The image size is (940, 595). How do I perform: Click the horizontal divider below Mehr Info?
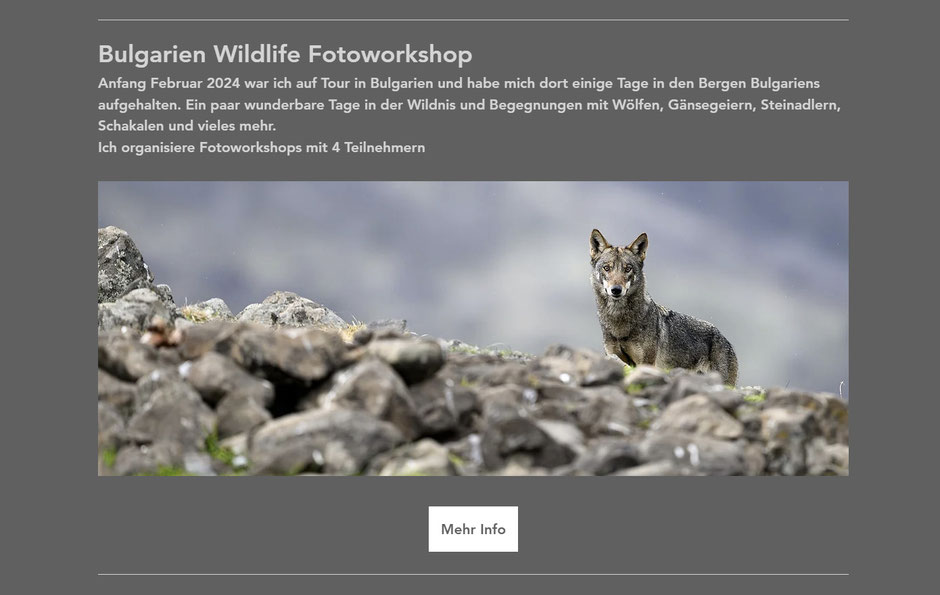pyautogui.click(x=473, y=575)
